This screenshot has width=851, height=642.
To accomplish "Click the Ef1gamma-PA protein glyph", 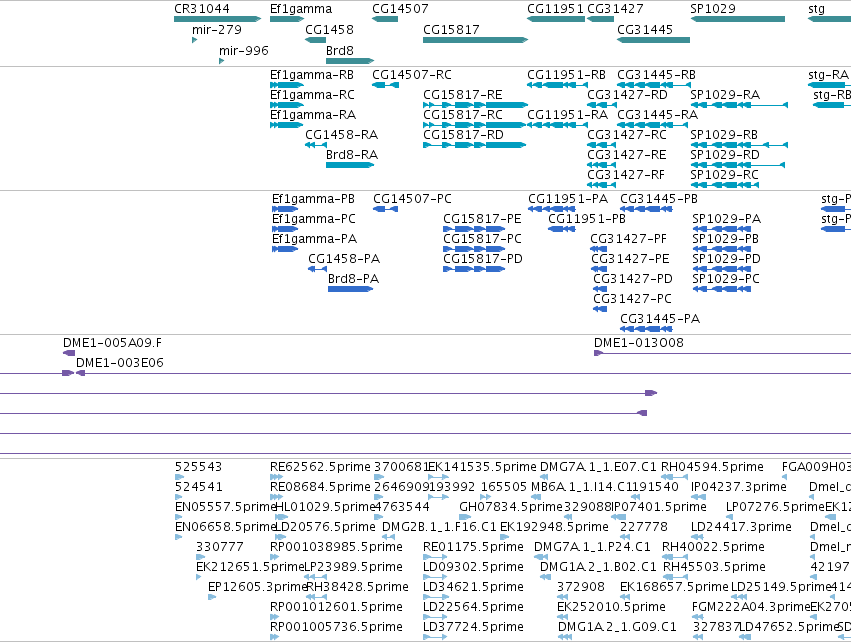I will [x=285, y=249].
